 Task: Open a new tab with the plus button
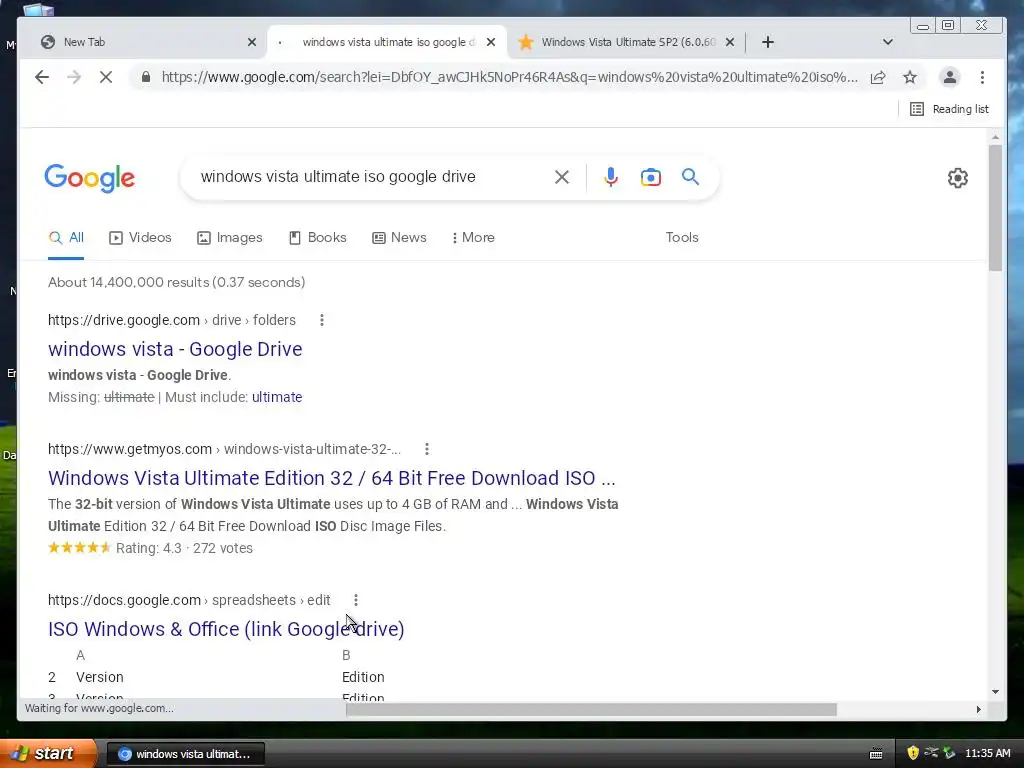(x=768, y=42)
